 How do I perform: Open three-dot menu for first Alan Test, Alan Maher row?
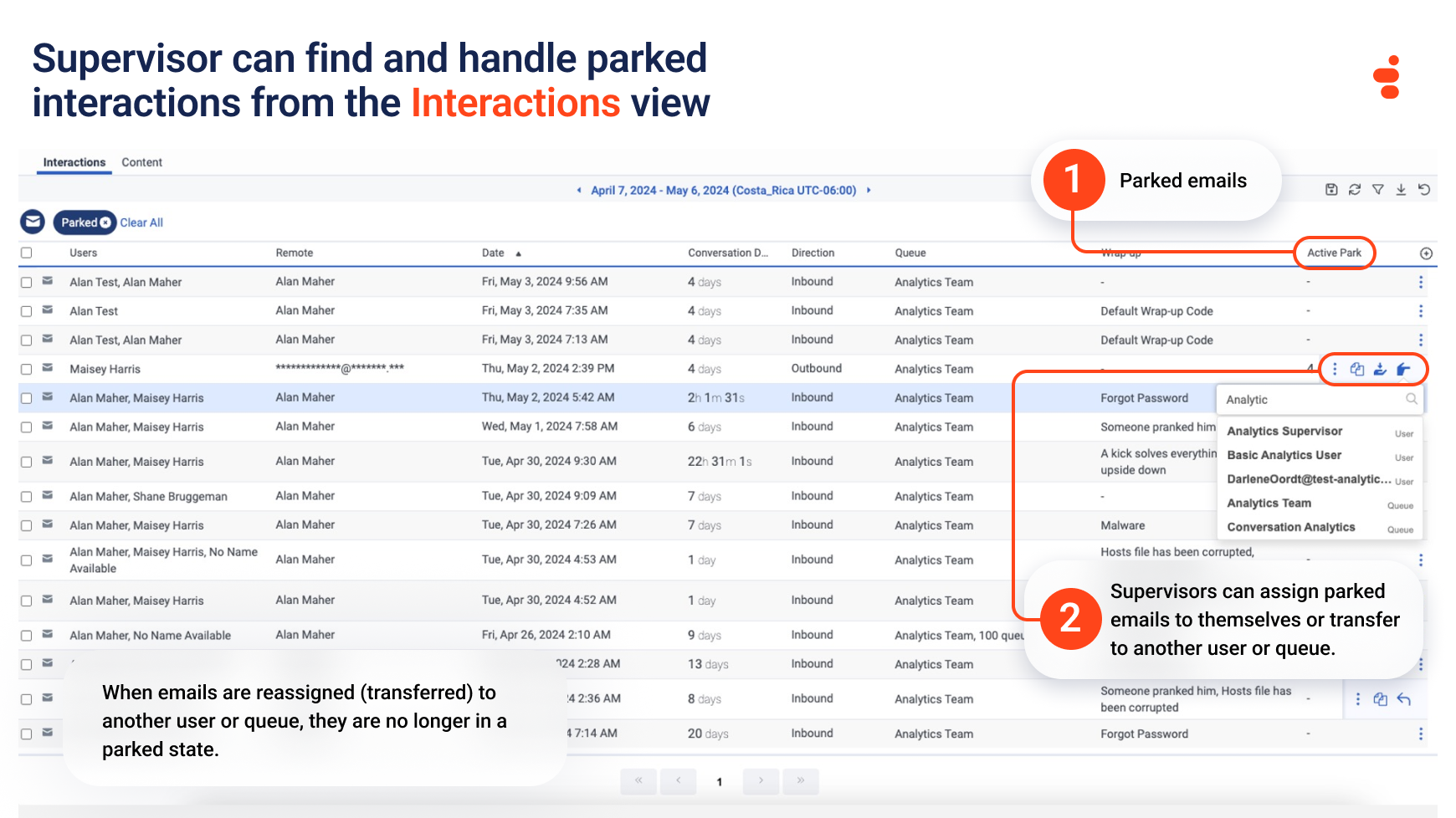click(x=1420, y=283)
